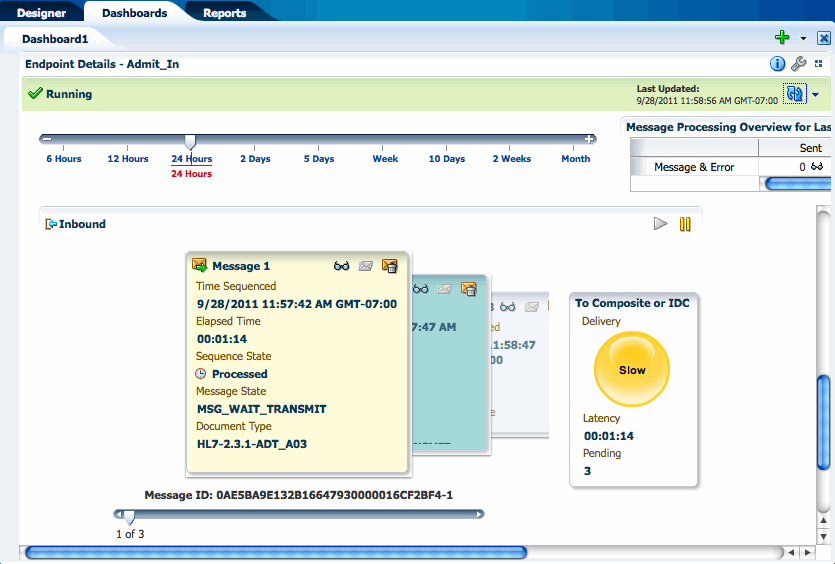Click Message 1 envelope with trash icon
Screen dimensions: 835x564
click(x=390, y=266)
